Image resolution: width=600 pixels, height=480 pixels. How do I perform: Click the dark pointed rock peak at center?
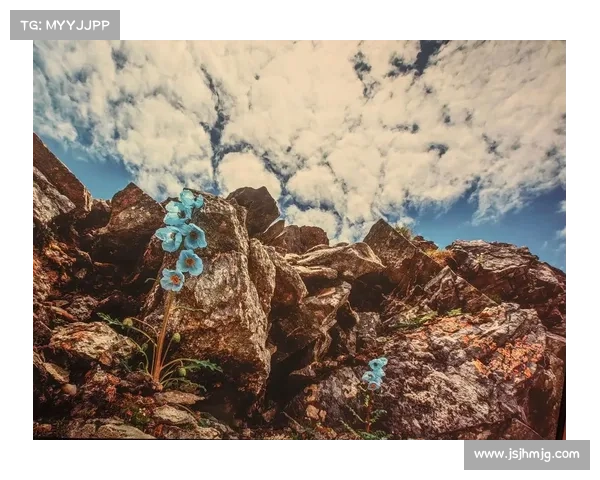pyautogui.click(x=256, y=205)
